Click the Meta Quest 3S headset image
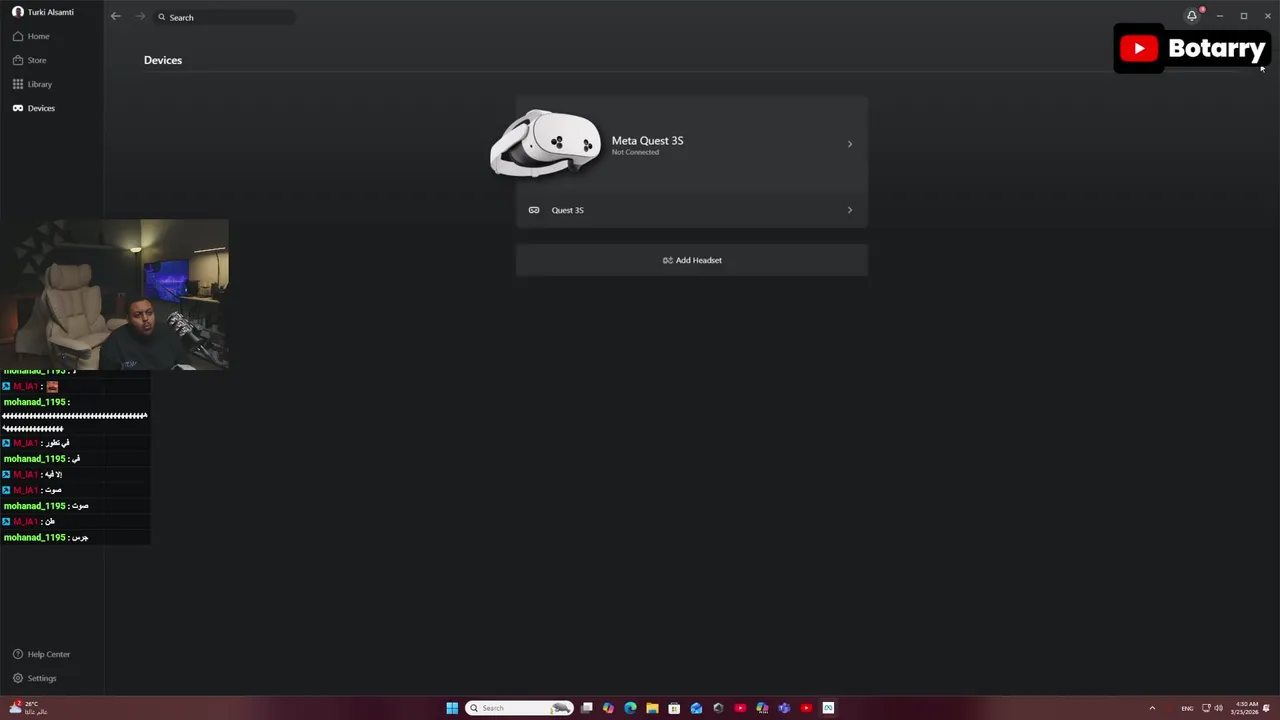1280x720 pixels. [546, 143]
